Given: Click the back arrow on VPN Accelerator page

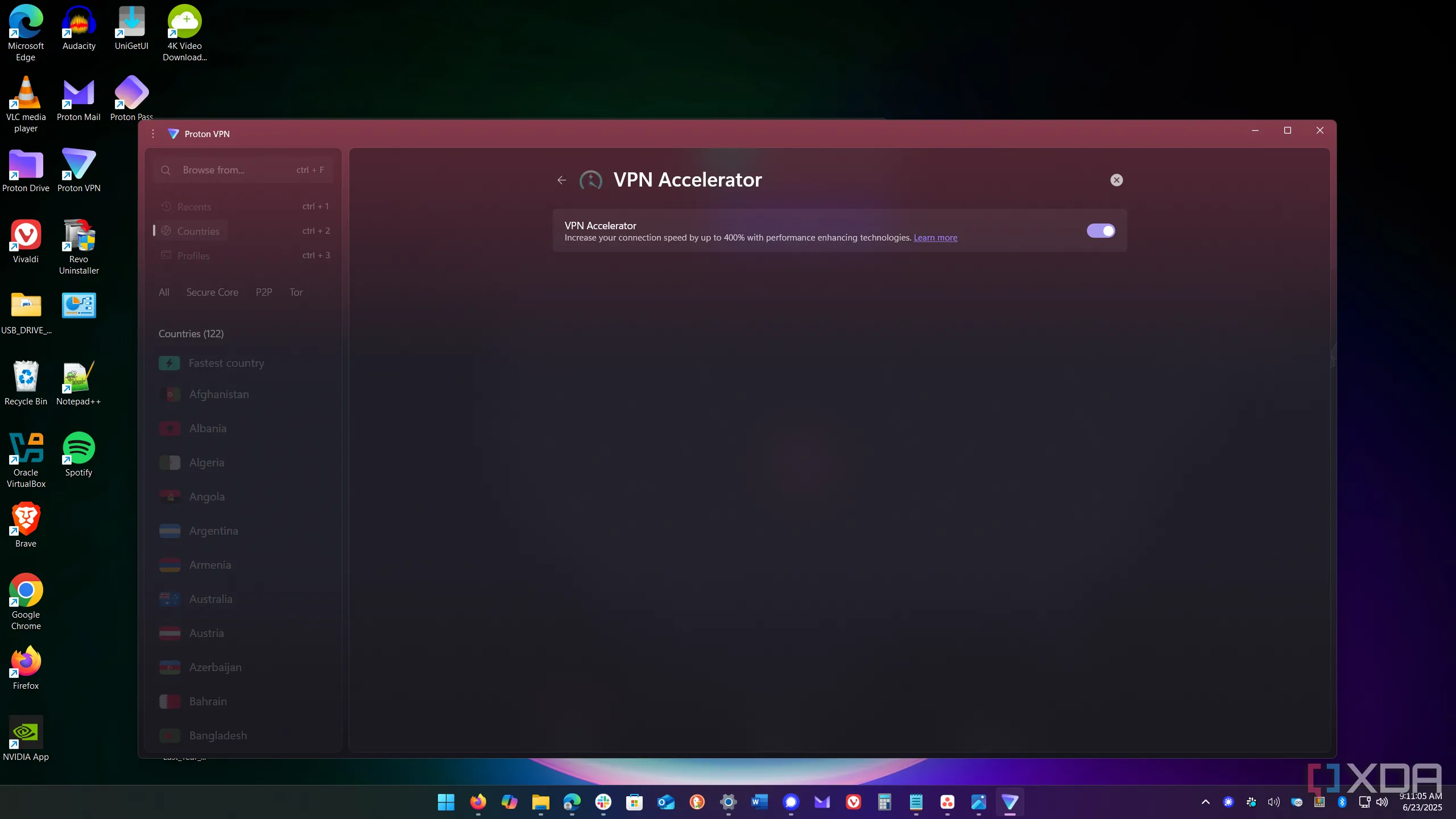Looking at the screenshot, I should 561,180.
